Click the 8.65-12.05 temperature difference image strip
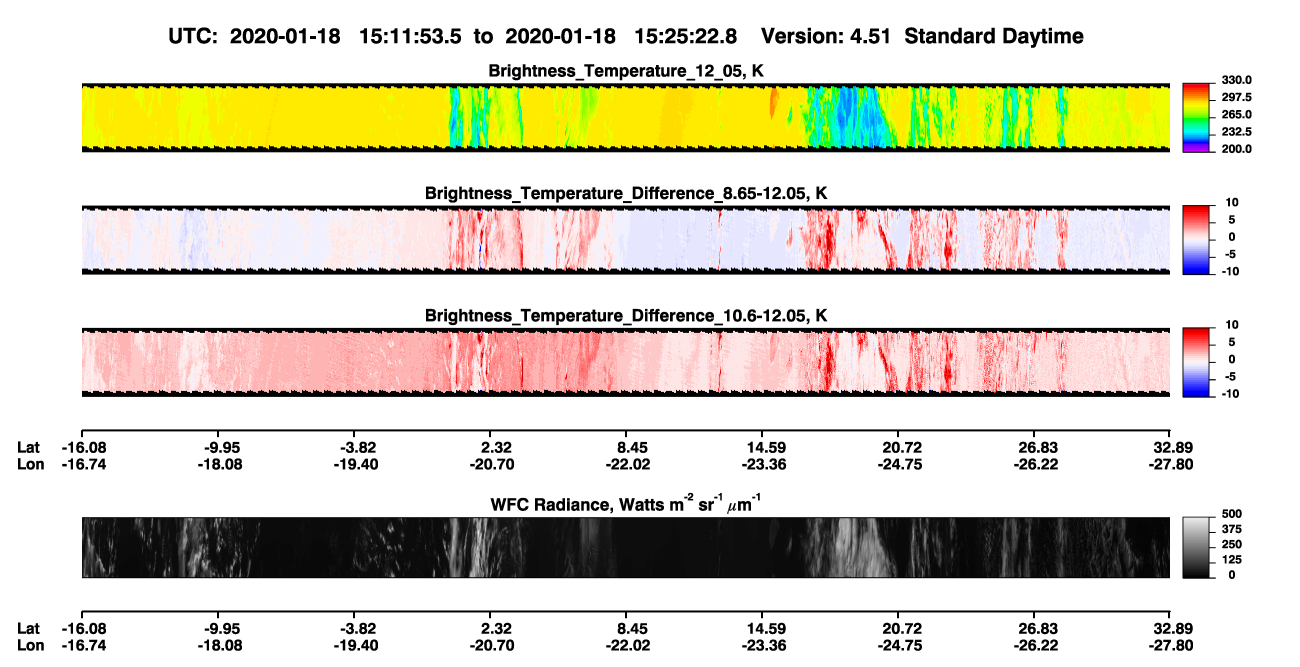 [x=625, y=240]
